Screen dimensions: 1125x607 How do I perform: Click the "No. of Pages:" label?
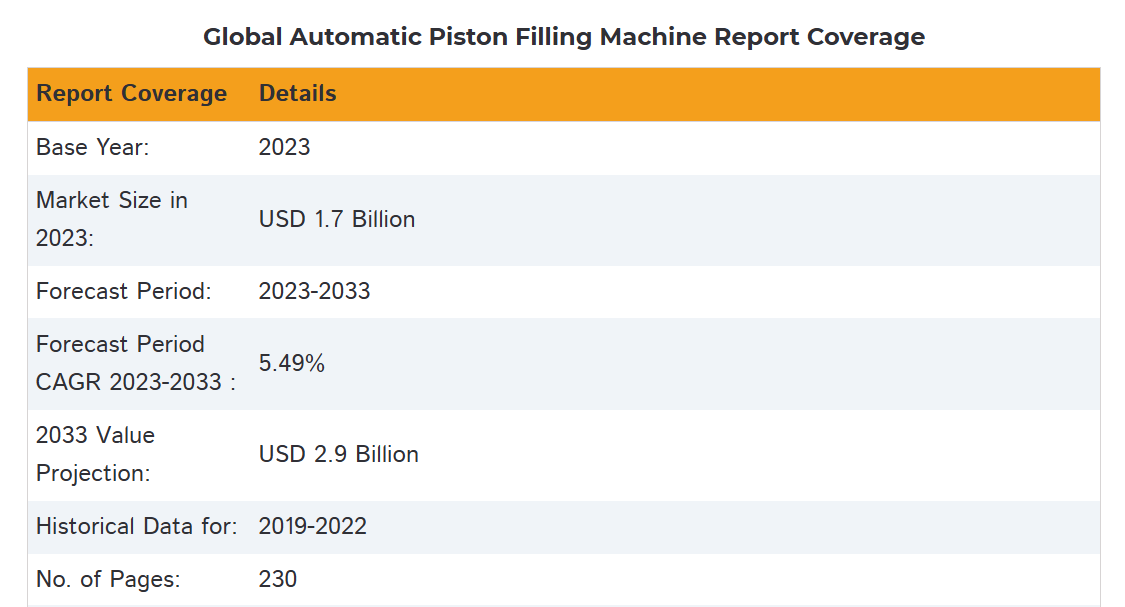(108, 578)
